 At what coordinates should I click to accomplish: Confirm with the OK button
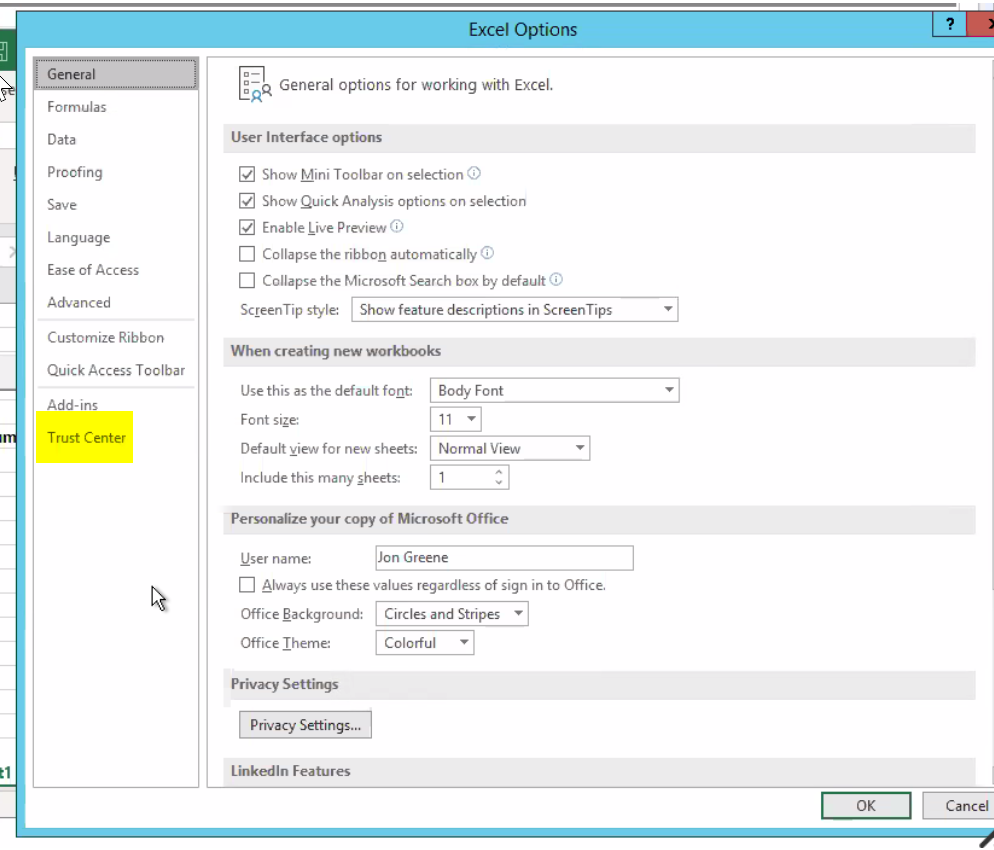click(866, 806)
